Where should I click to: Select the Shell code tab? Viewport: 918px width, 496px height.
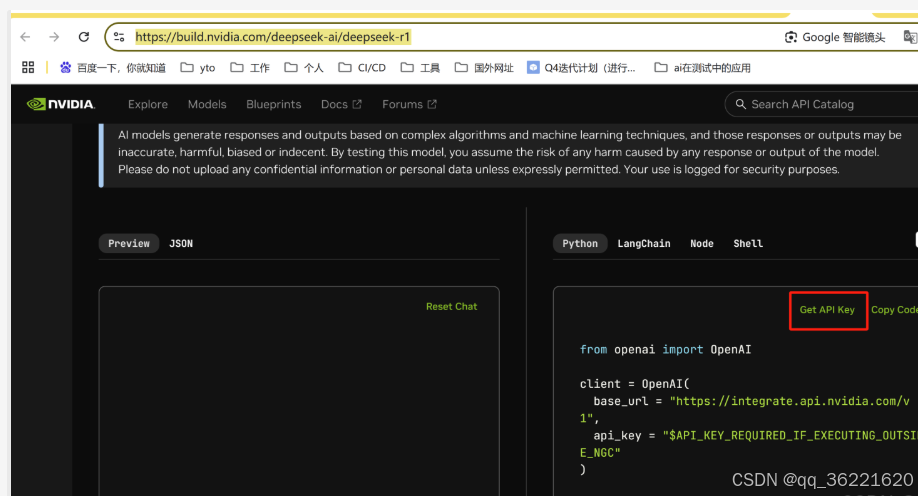tap(748, 244)
